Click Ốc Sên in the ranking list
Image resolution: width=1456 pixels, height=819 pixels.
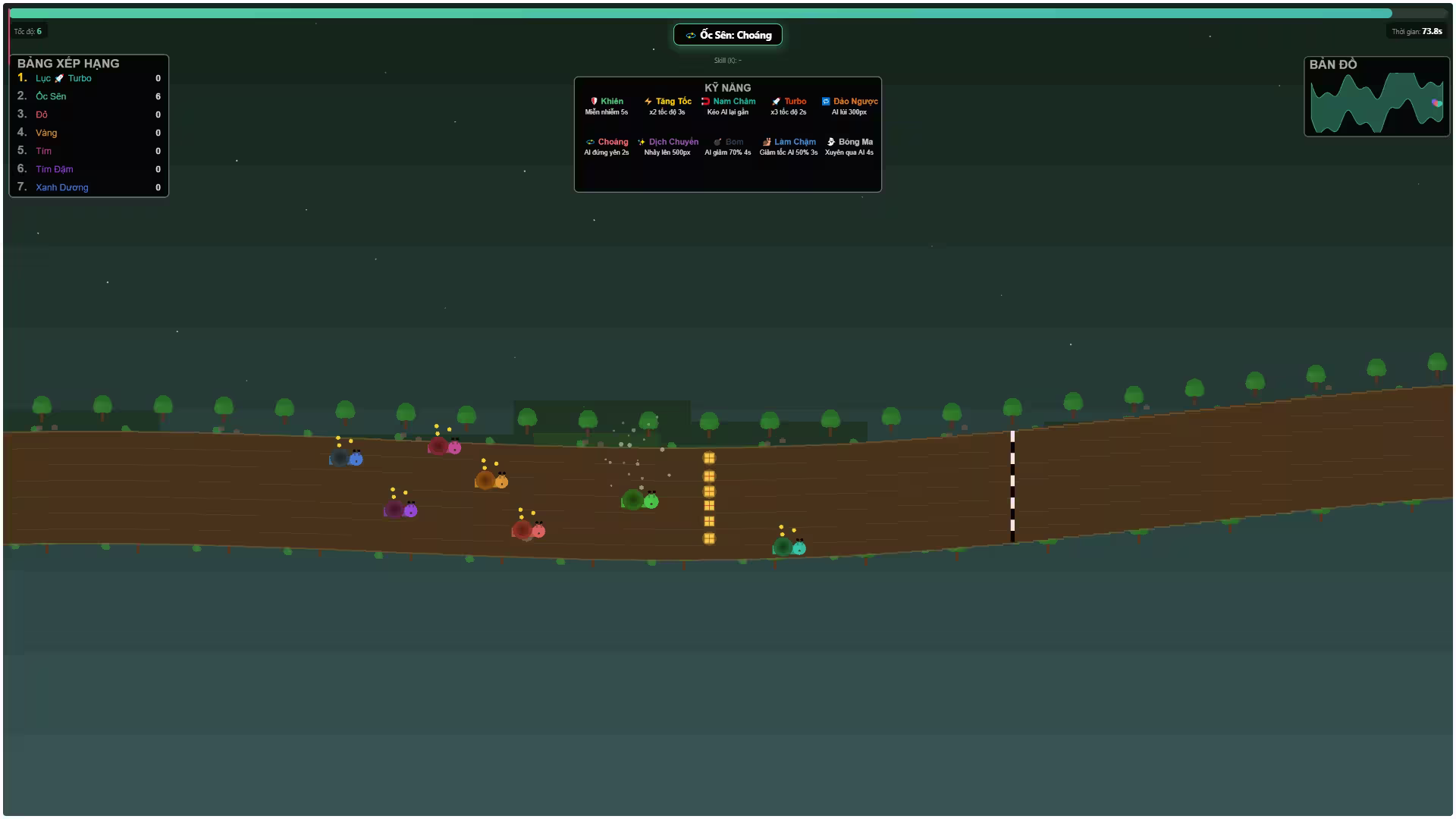[51, 96]
